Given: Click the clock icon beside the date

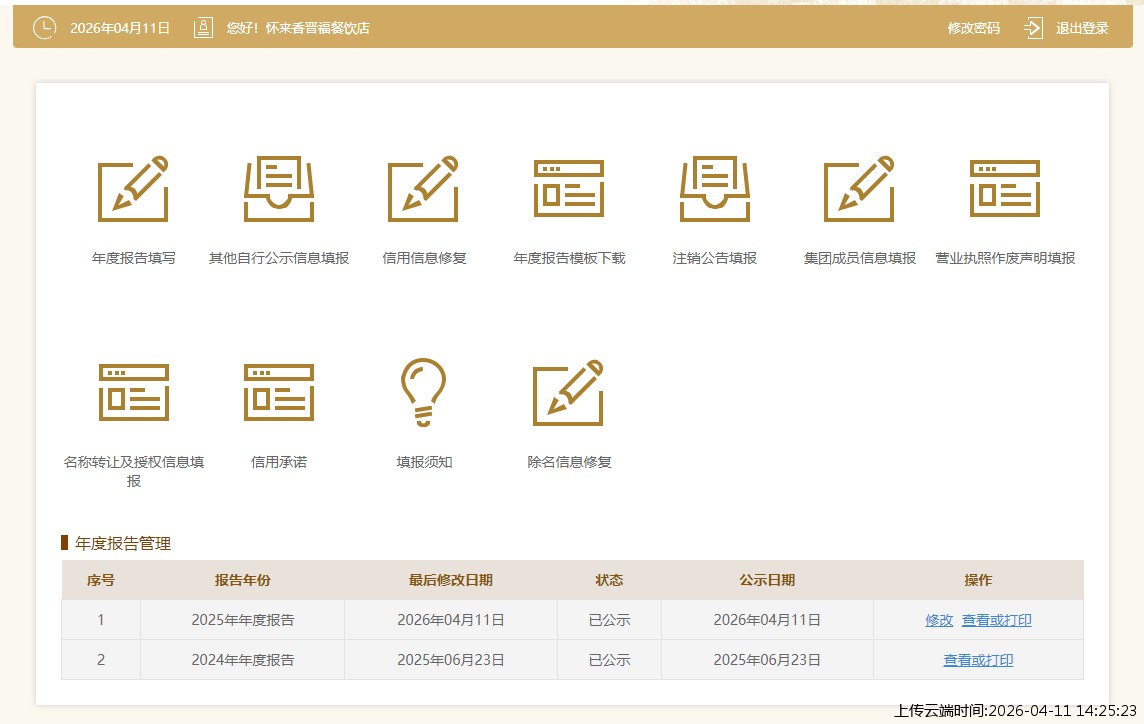Looking at the screenshot, I should 45,28.
